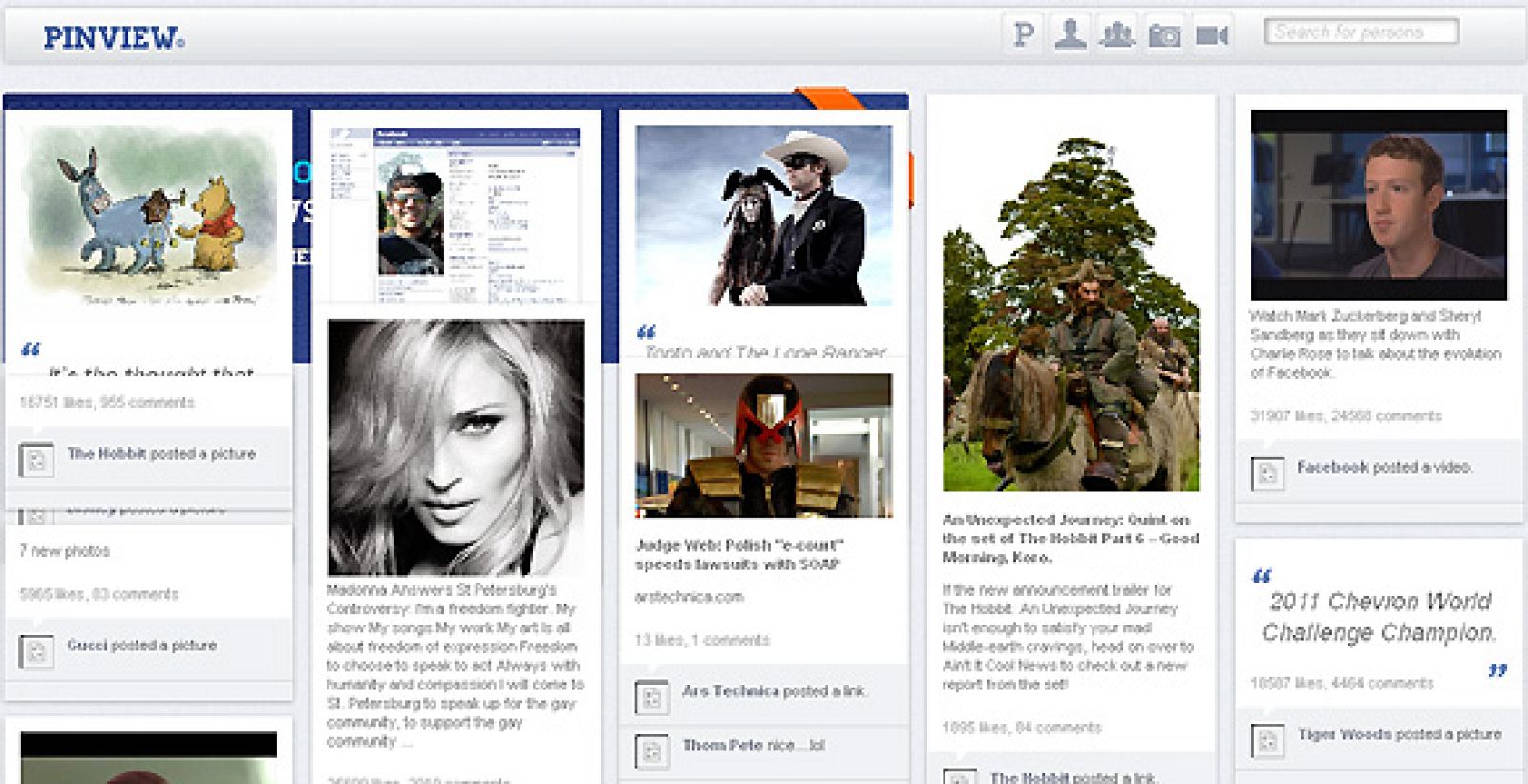Select the video camera icon
Image resolution: width=1528 pixels, height=784 pixels.
pyautogui.click(x=1212, y=35)
